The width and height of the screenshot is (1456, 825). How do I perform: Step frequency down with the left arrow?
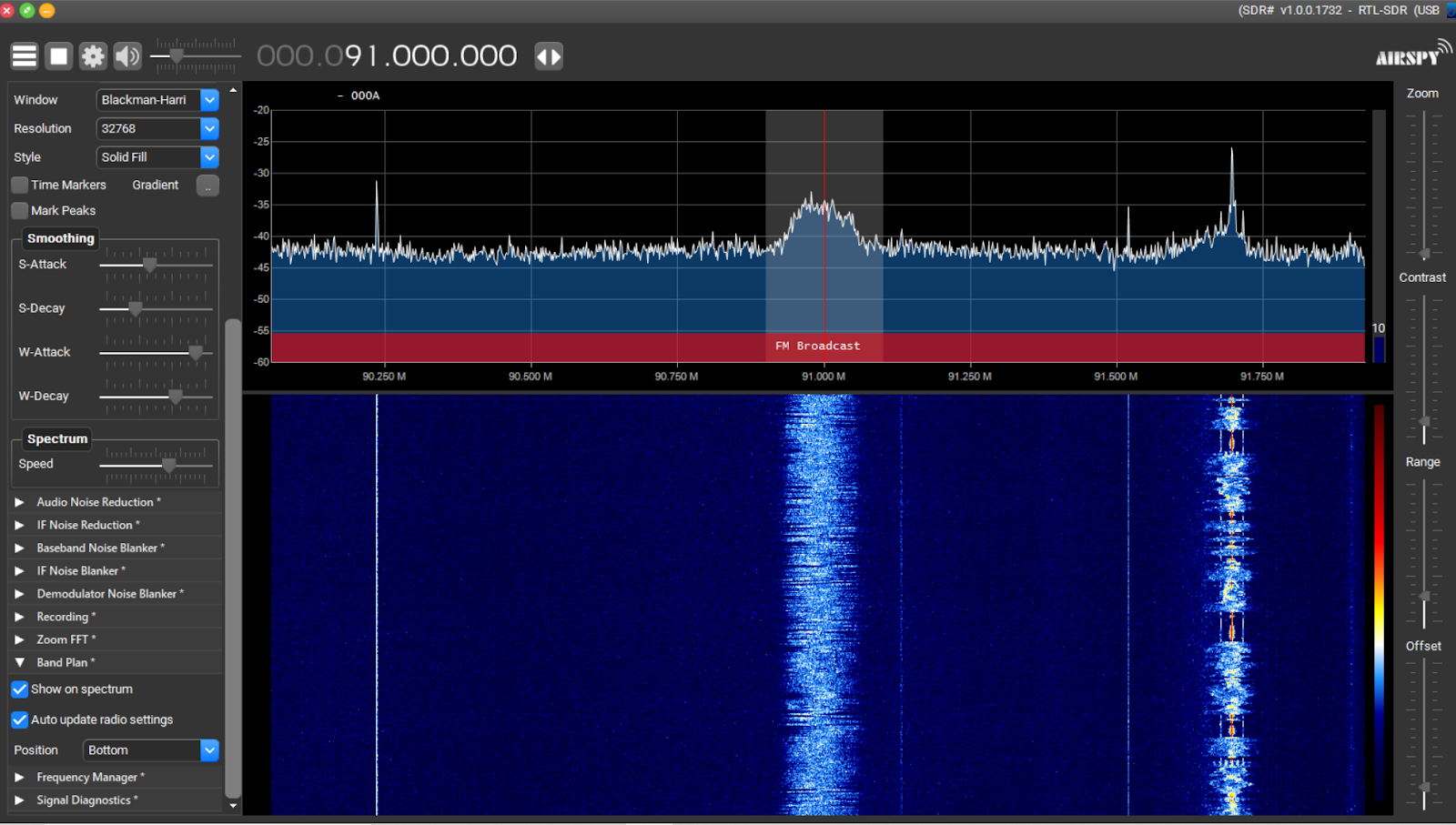click(x=542, y=55)
